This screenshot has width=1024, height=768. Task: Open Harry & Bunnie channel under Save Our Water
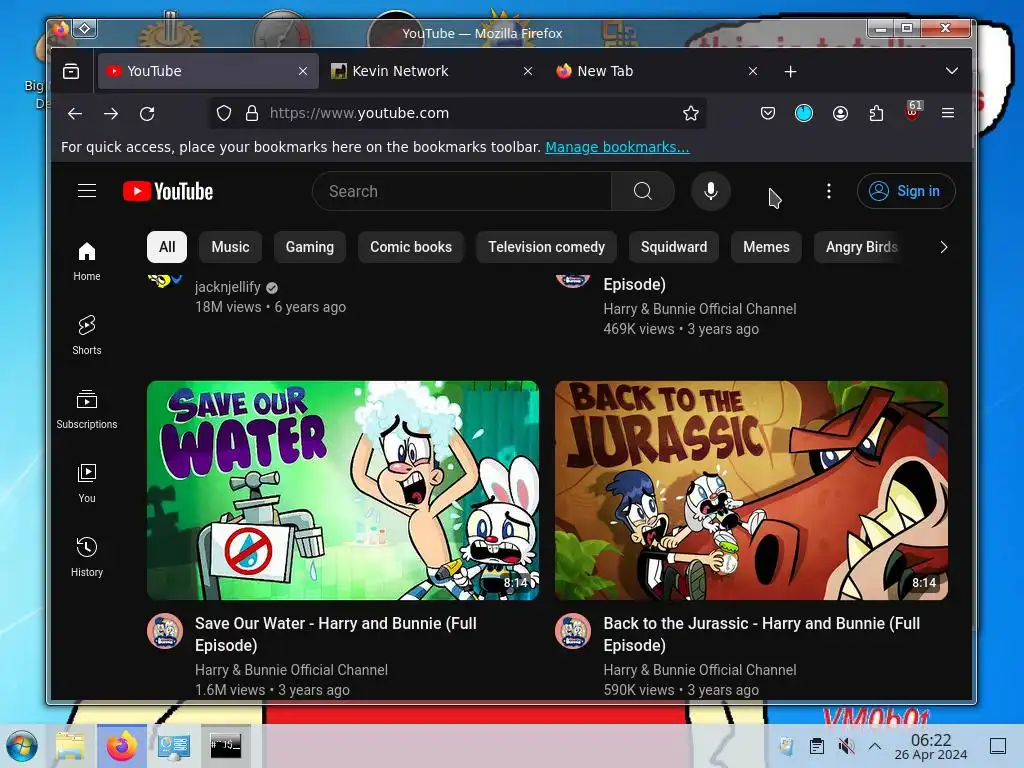pyautogui.click(x=291, y=670)
